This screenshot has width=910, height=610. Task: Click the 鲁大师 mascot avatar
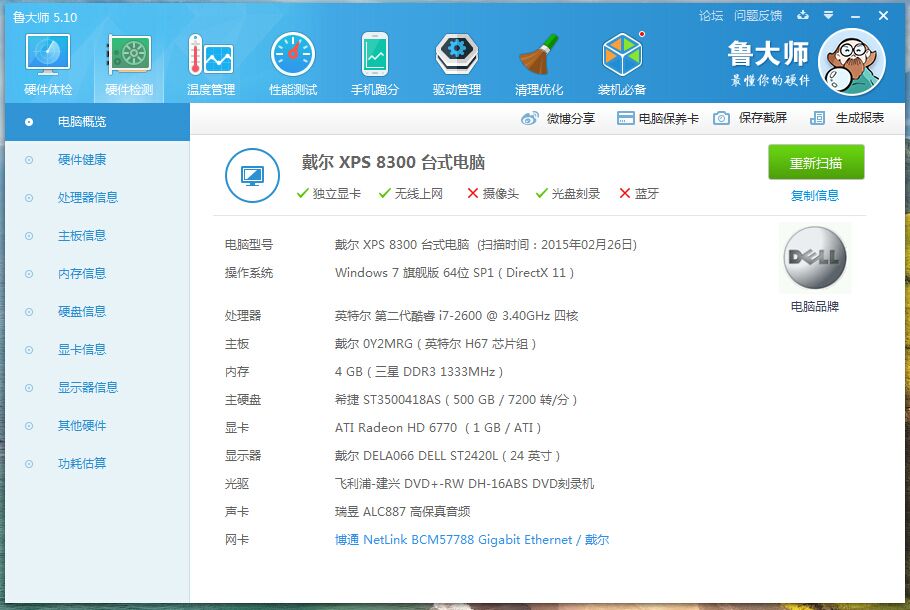coord(852,62)
